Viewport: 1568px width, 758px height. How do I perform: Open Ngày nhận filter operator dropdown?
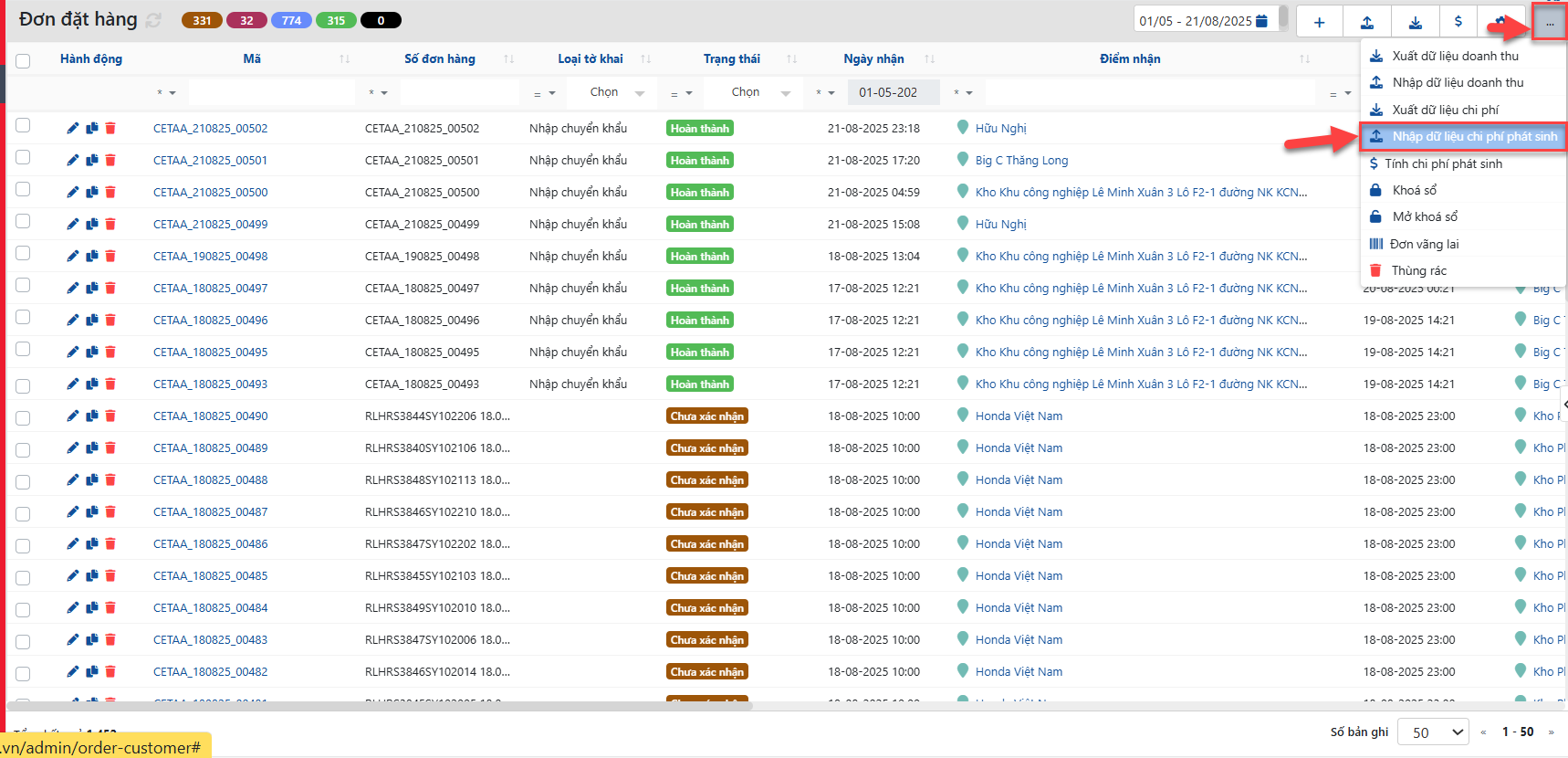pos(826,92)
